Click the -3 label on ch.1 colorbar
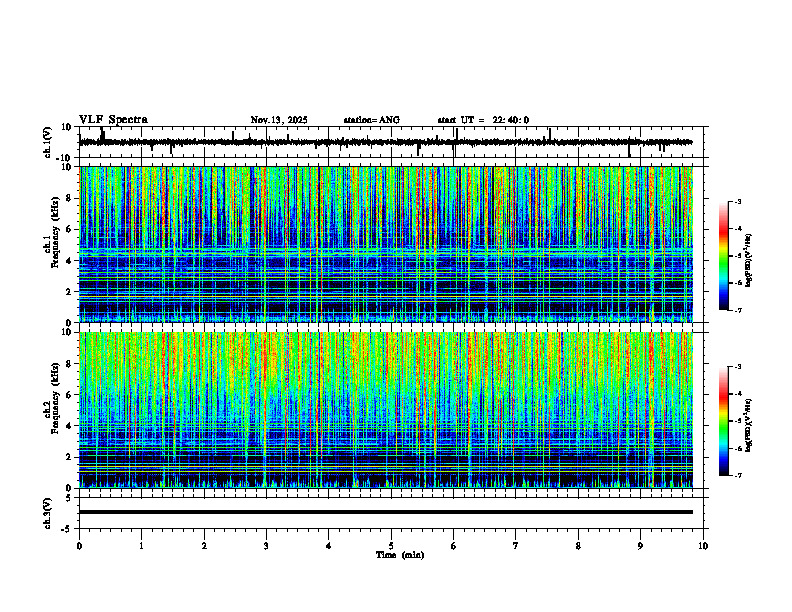 (738, 201)
